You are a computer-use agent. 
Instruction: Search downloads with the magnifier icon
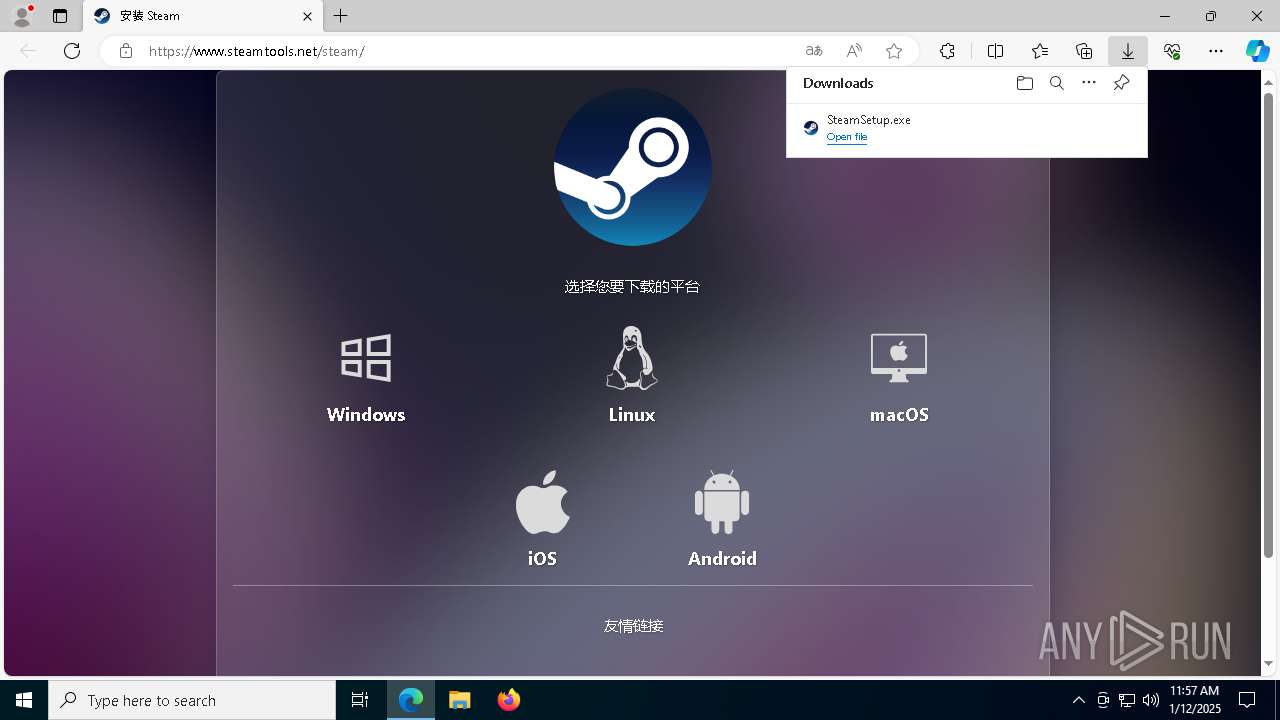click(1056, 83)
